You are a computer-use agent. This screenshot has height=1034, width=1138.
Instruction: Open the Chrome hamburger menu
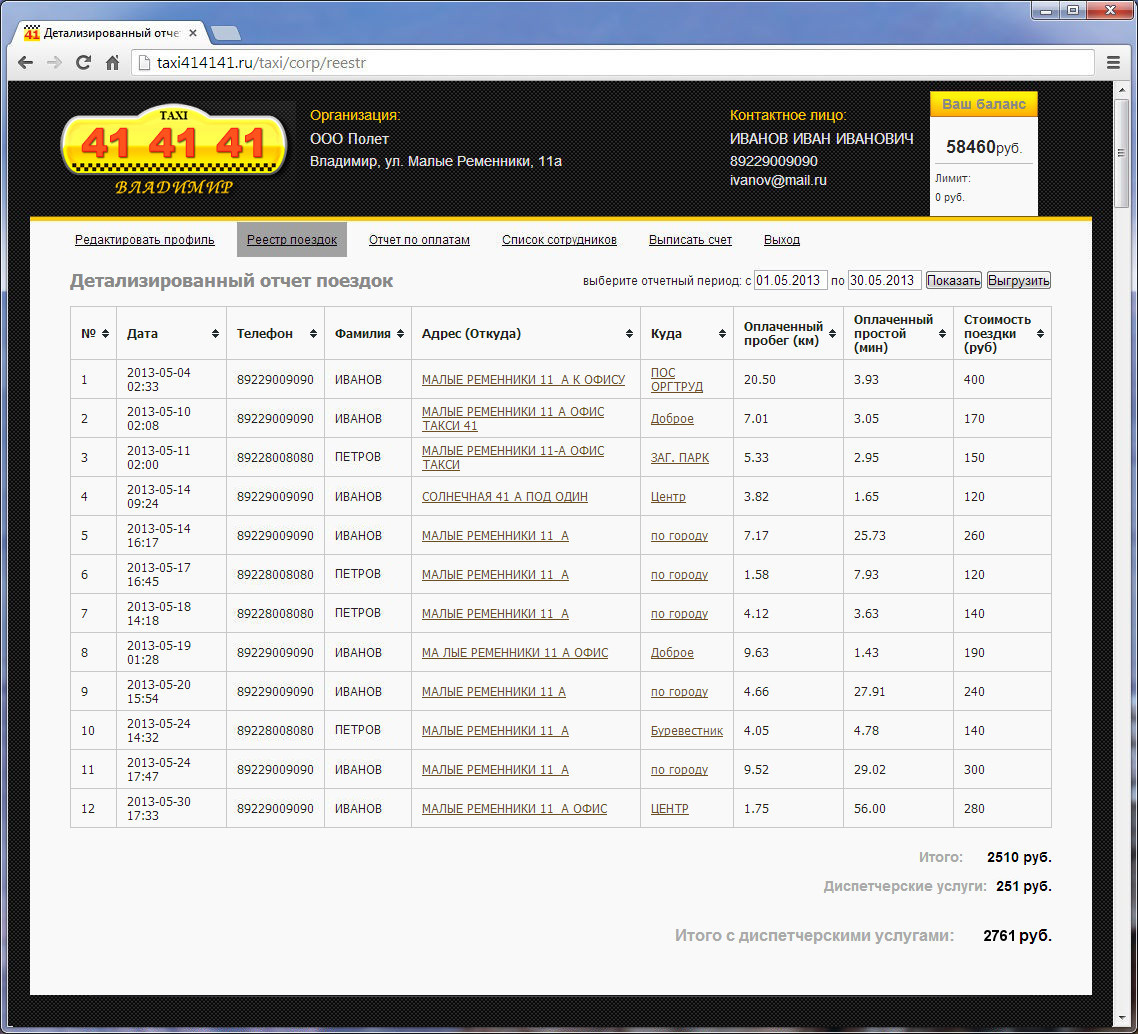tap(1113, 62)
